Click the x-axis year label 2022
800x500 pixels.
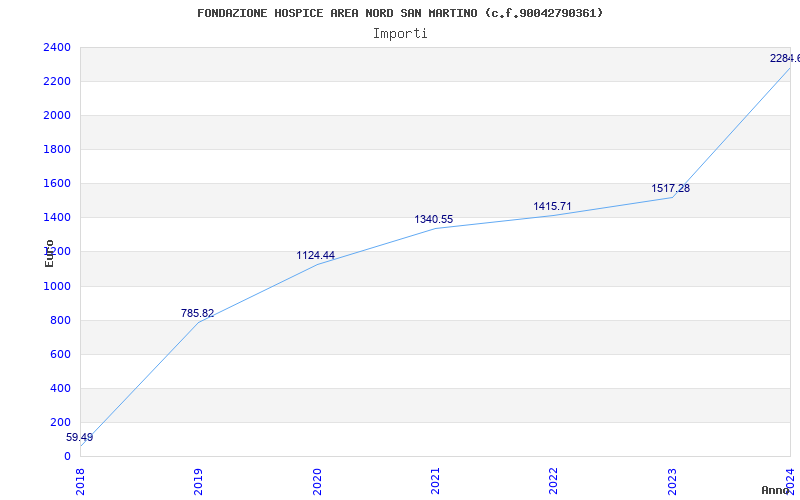(x=554, y=482)
